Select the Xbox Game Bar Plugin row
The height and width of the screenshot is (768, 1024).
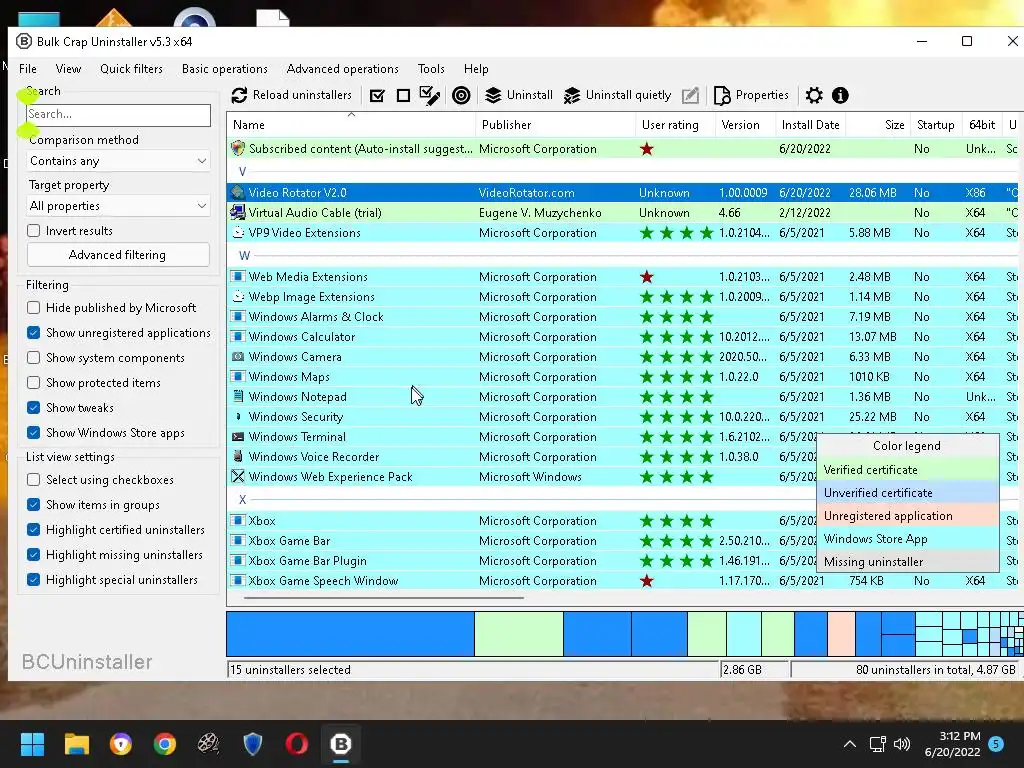click(622, 560)
